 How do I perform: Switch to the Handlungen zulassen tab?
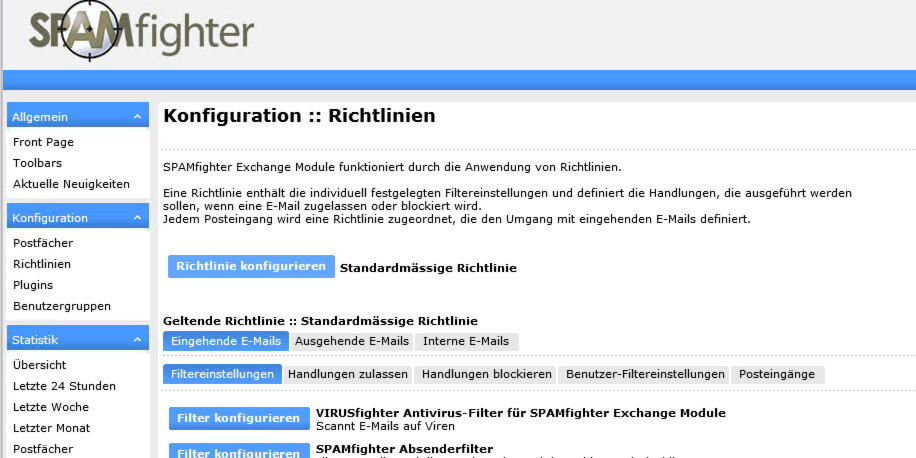tap(348, 374)
